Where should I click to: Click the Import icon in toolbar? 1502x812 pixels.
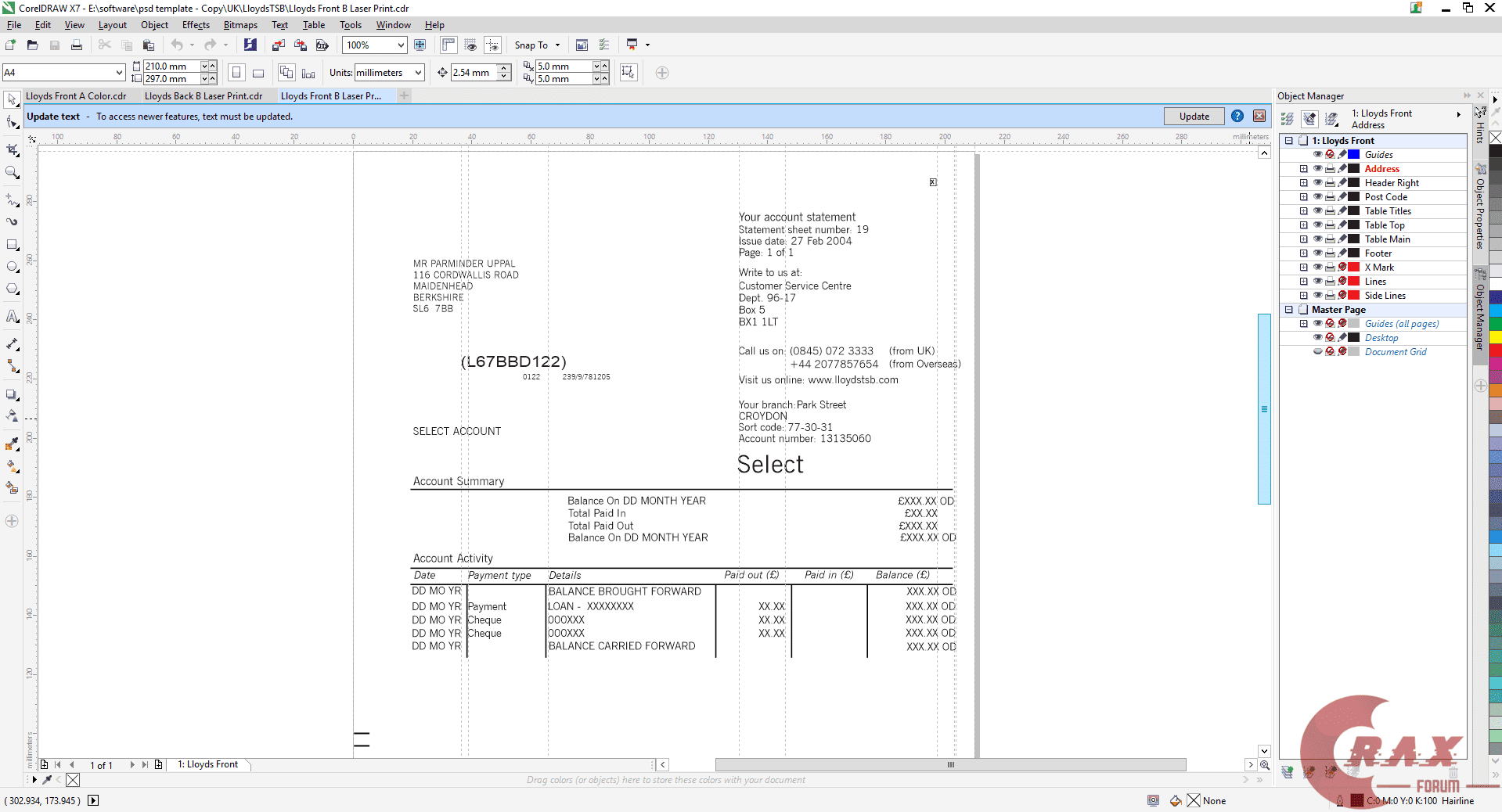[x=278, y=45]
